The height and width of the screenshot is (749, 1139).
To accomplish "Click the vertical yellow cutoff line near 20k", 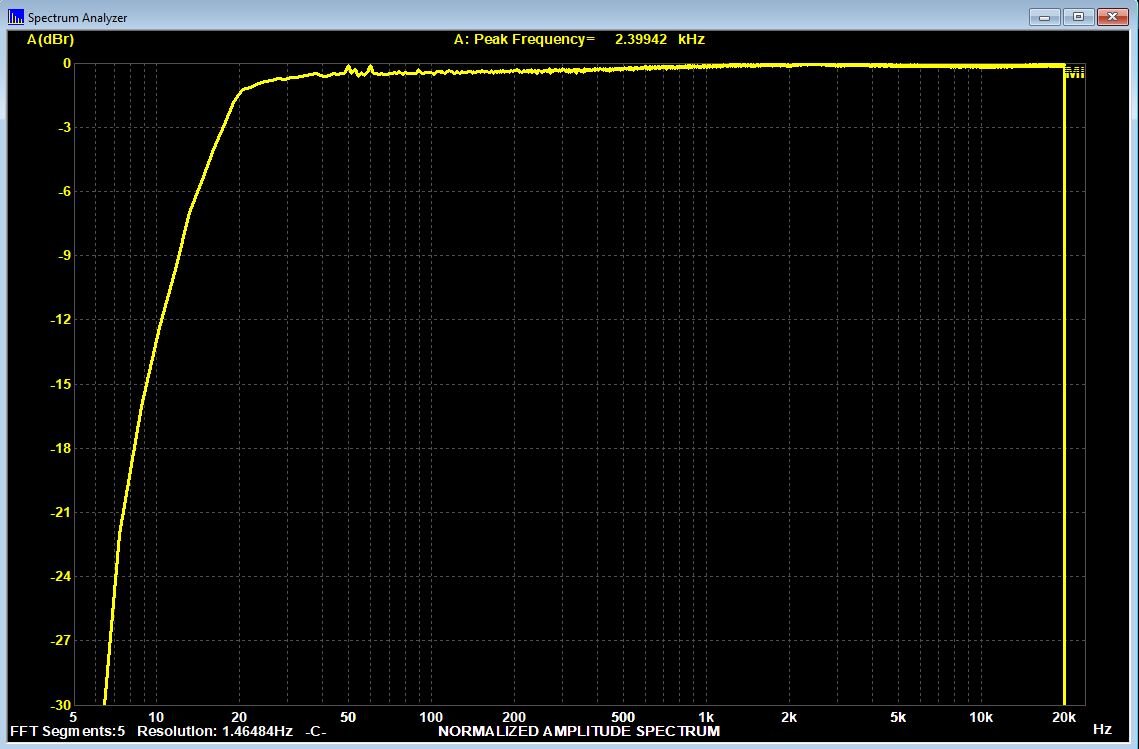I will (x=1064, y=400).
